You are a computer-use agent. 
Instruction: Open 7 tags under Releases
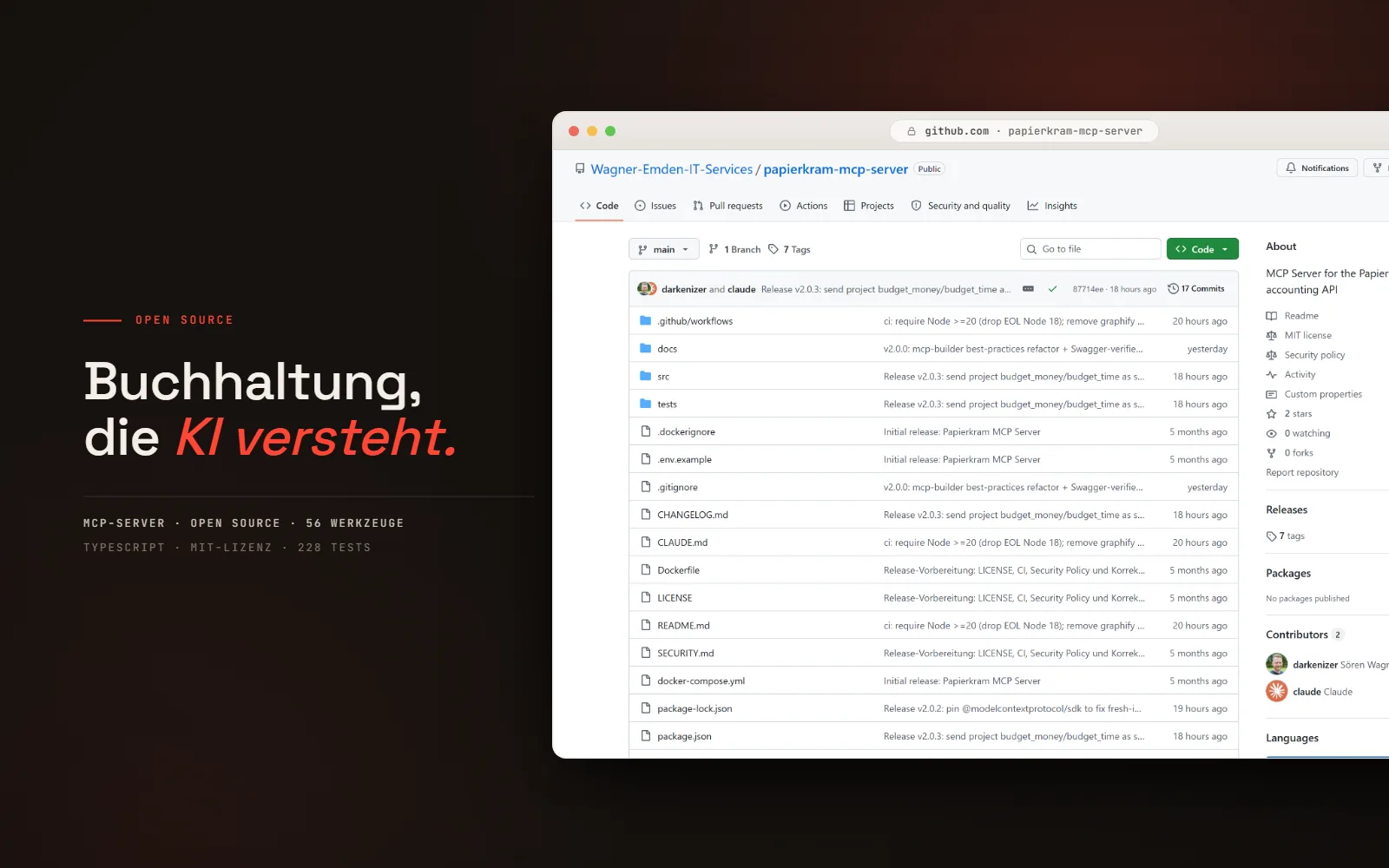point(1286,536)
